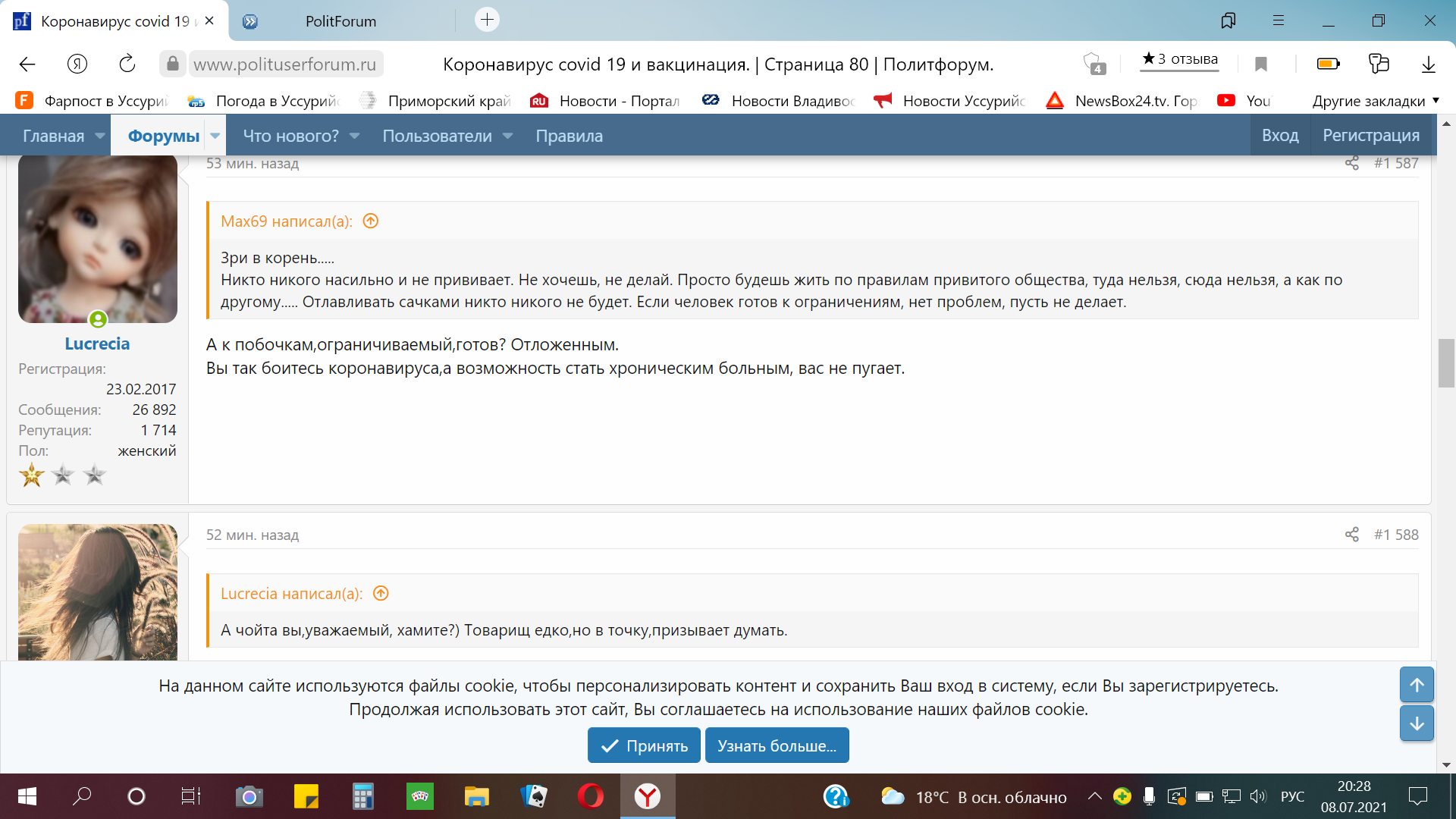Open Lucrecia's profile avatar image
Screen dimensions: 1456x819
(97, 238)
